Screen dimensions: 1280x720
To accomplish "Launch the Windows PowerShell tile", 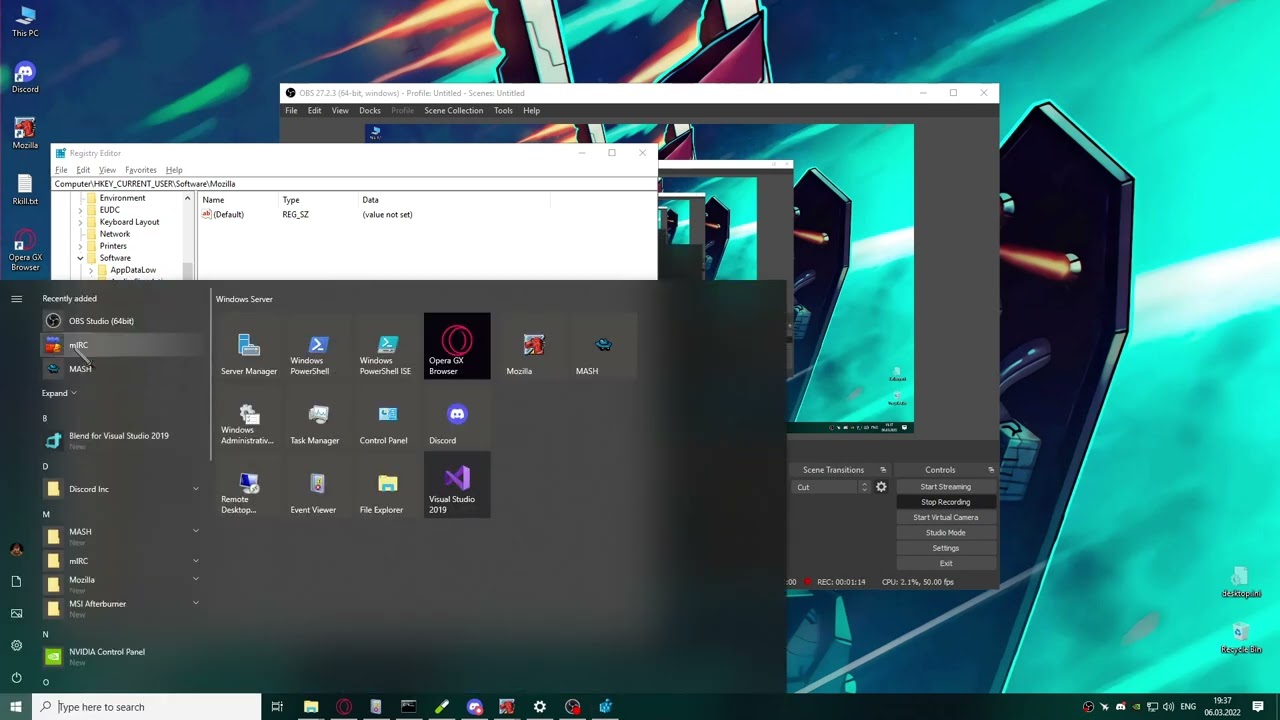I will pos(318,346).
